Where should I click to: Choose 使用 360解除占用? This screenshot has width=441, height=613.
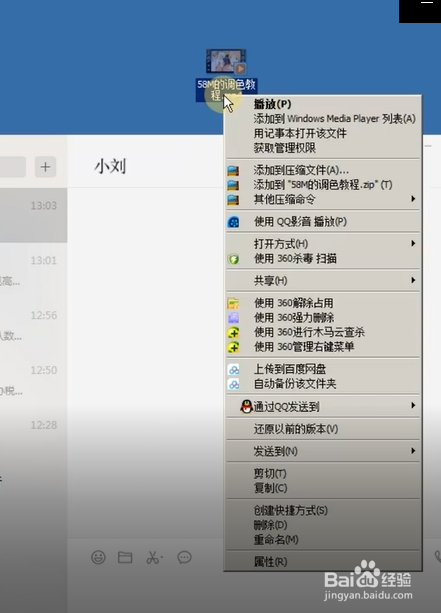[323, 303]
